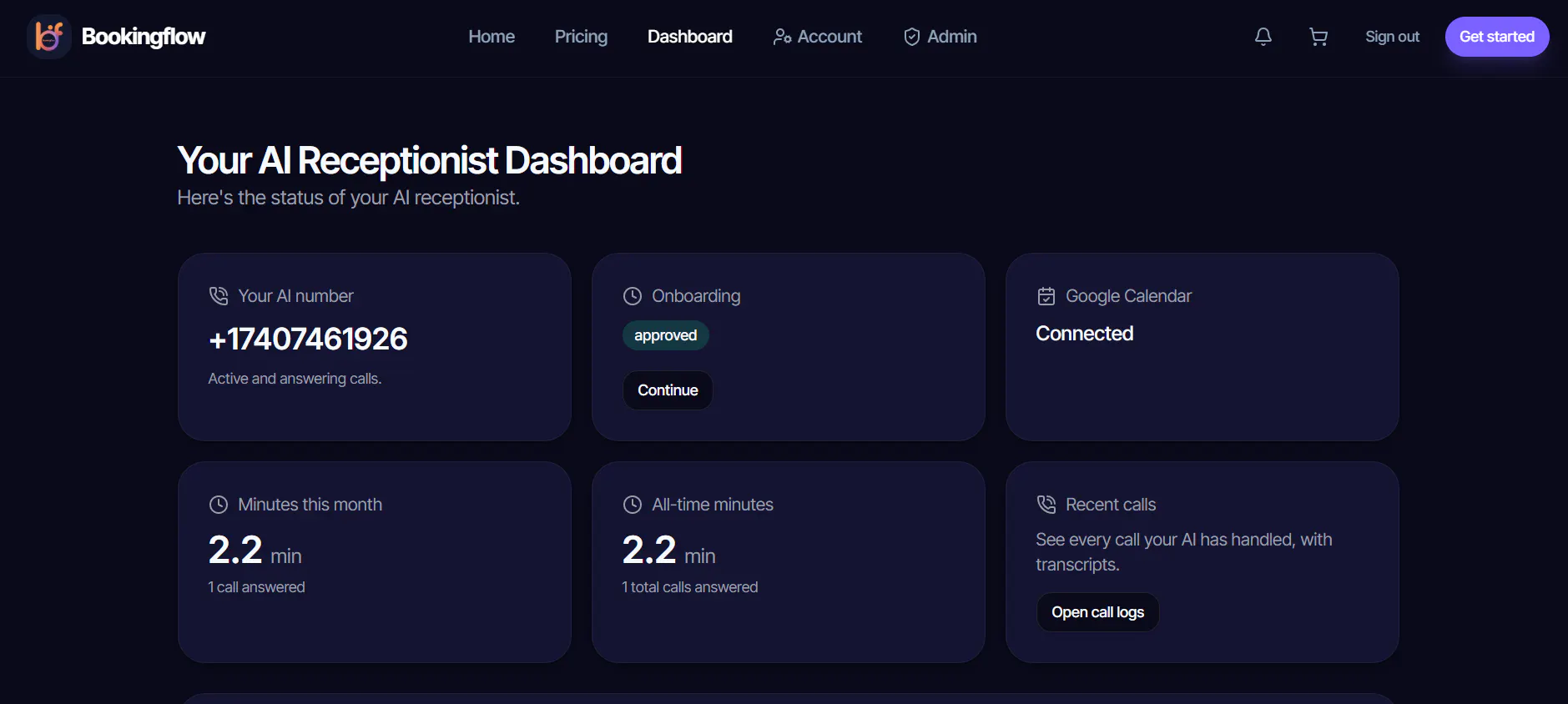Open the notifications bell
The image size is (1568, 704).
click(1263, 37)
